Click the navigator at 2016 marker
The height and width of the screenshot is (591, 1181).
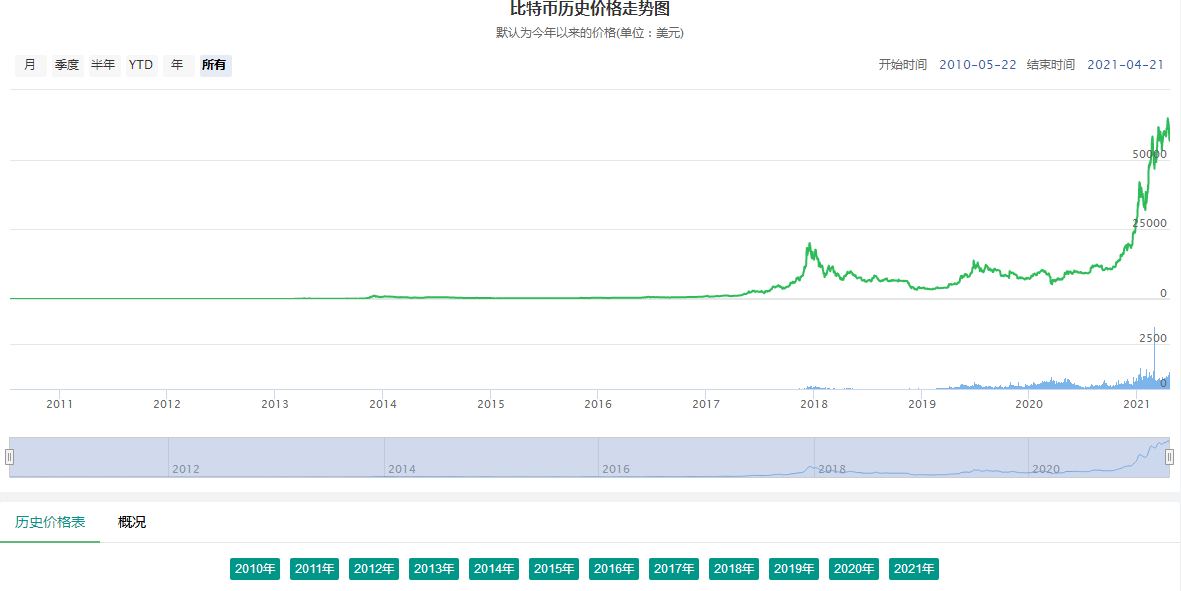[x=615, y=469]
